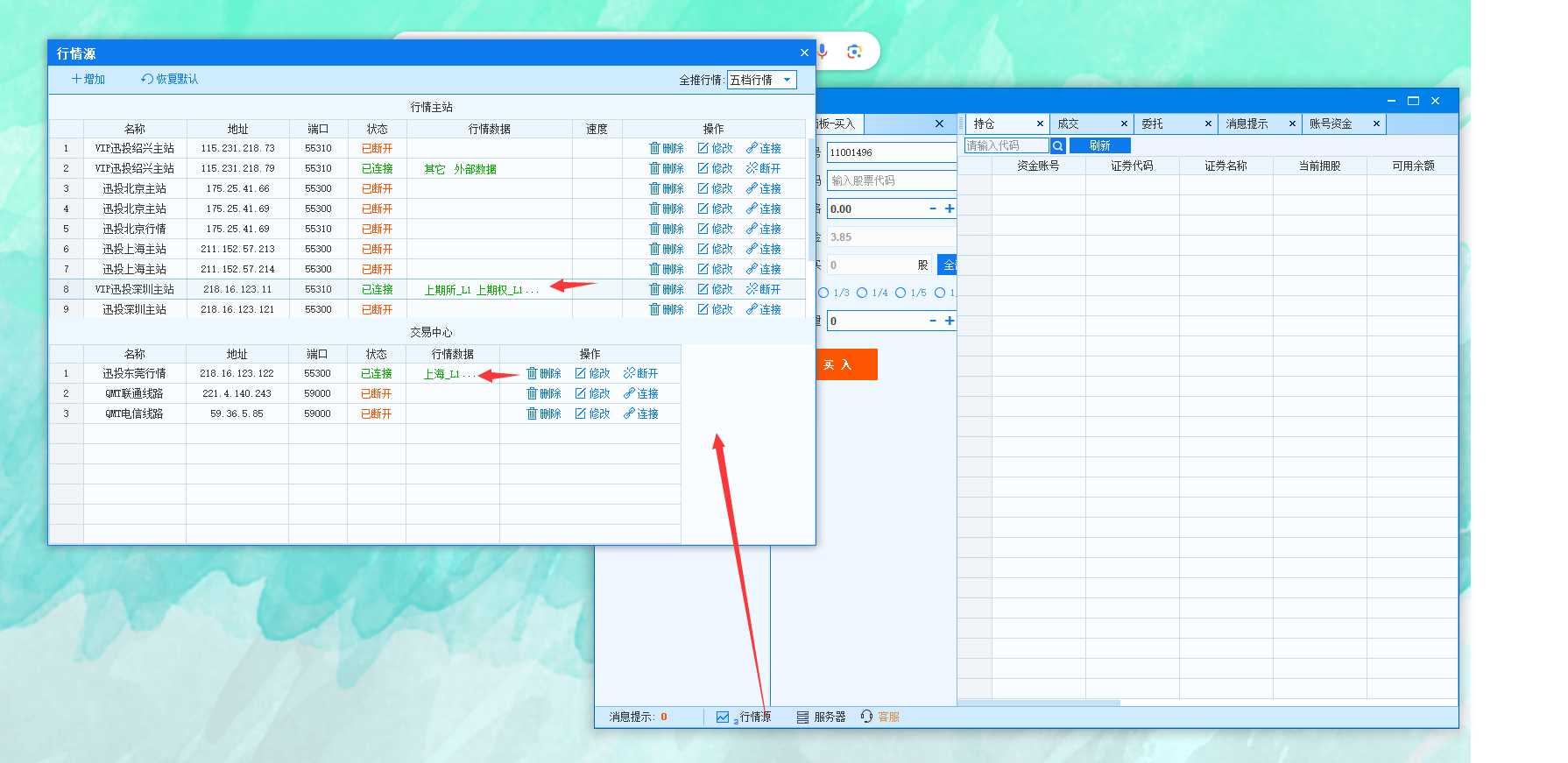The width and height of the screenshot is (1568, 763).
Task: Close the 行情源 dialog
Action: point(804,53)
